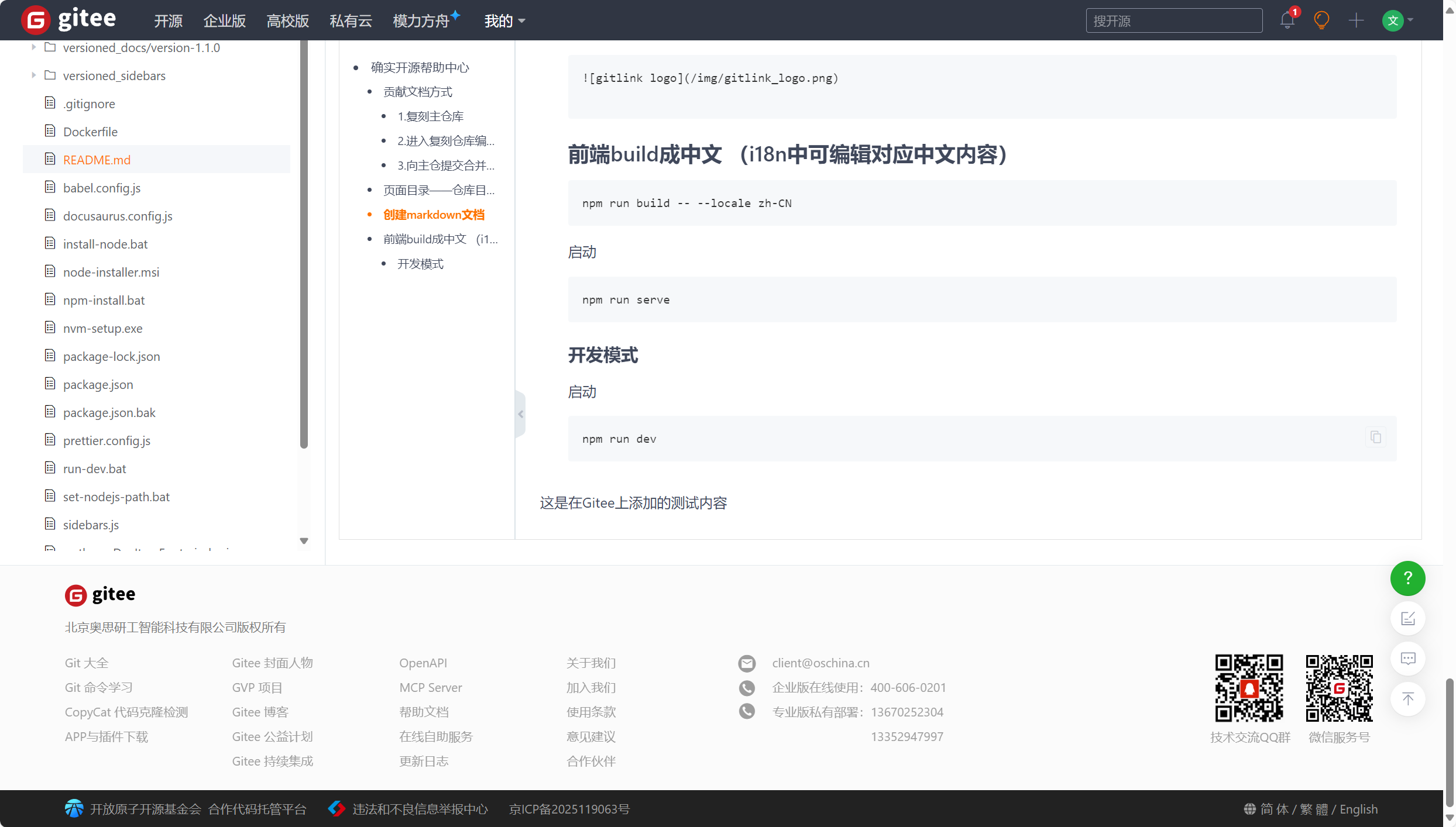Click the client@oschina.cn email link
The width and height of the screenshot is (1456, 827).
coord(820,663)
